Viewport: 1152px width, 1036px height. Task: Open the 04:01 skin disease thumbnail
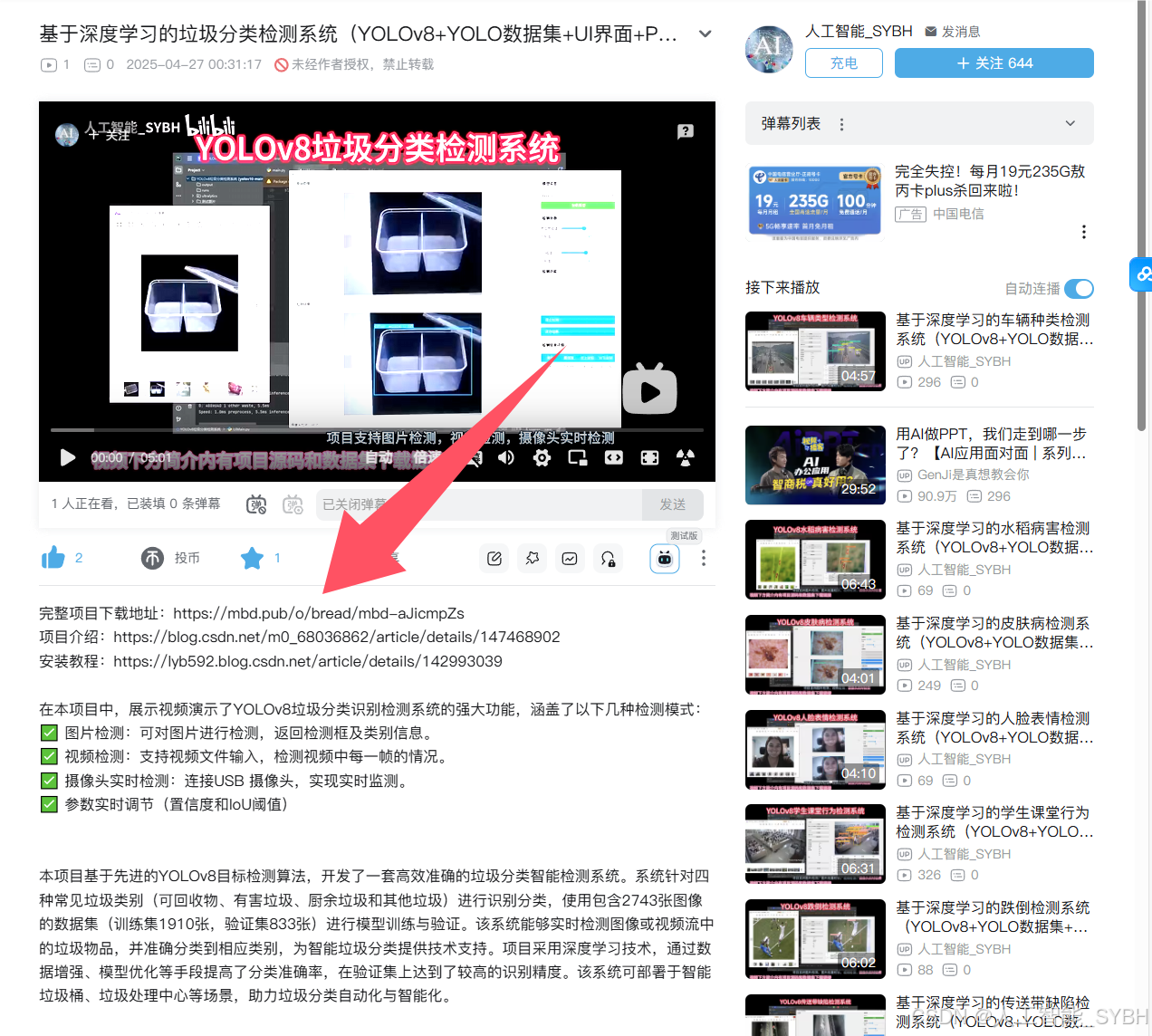click(x=815, y=655)
